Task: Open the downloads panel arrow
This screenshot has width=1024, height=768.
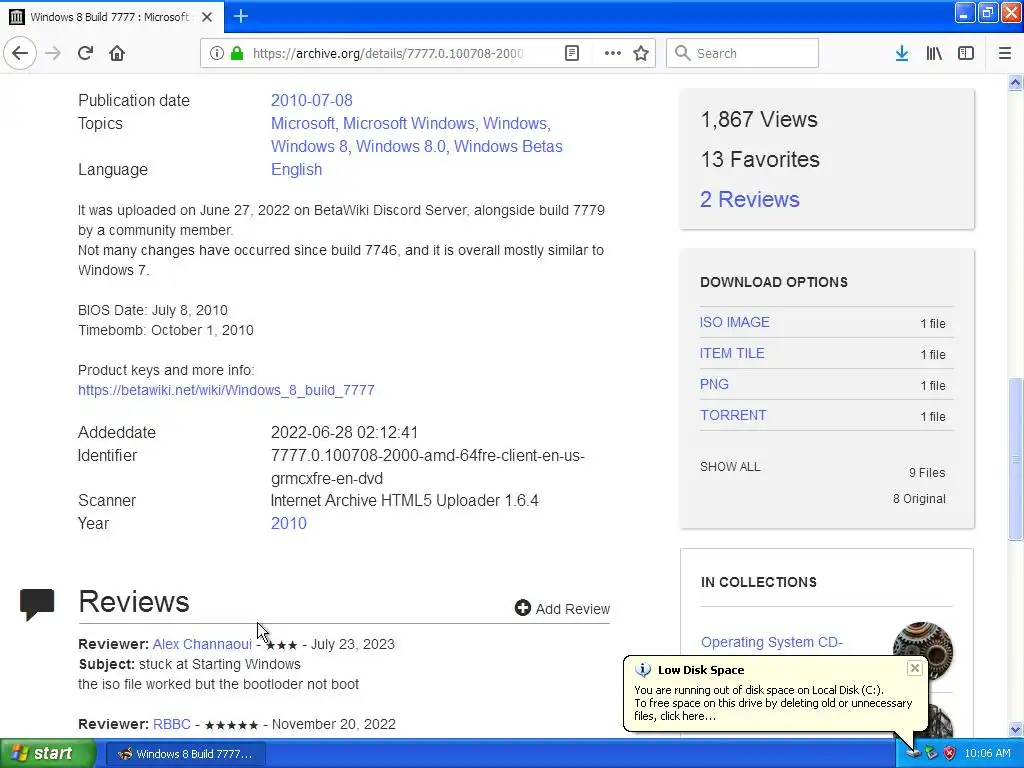Action: tap(901, 53)
